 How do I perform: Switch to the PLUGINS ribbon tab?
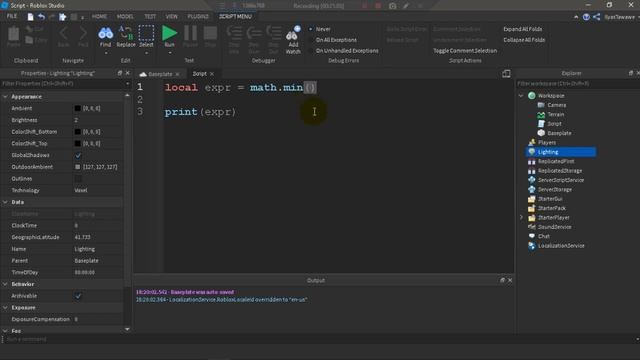point(198,16)
